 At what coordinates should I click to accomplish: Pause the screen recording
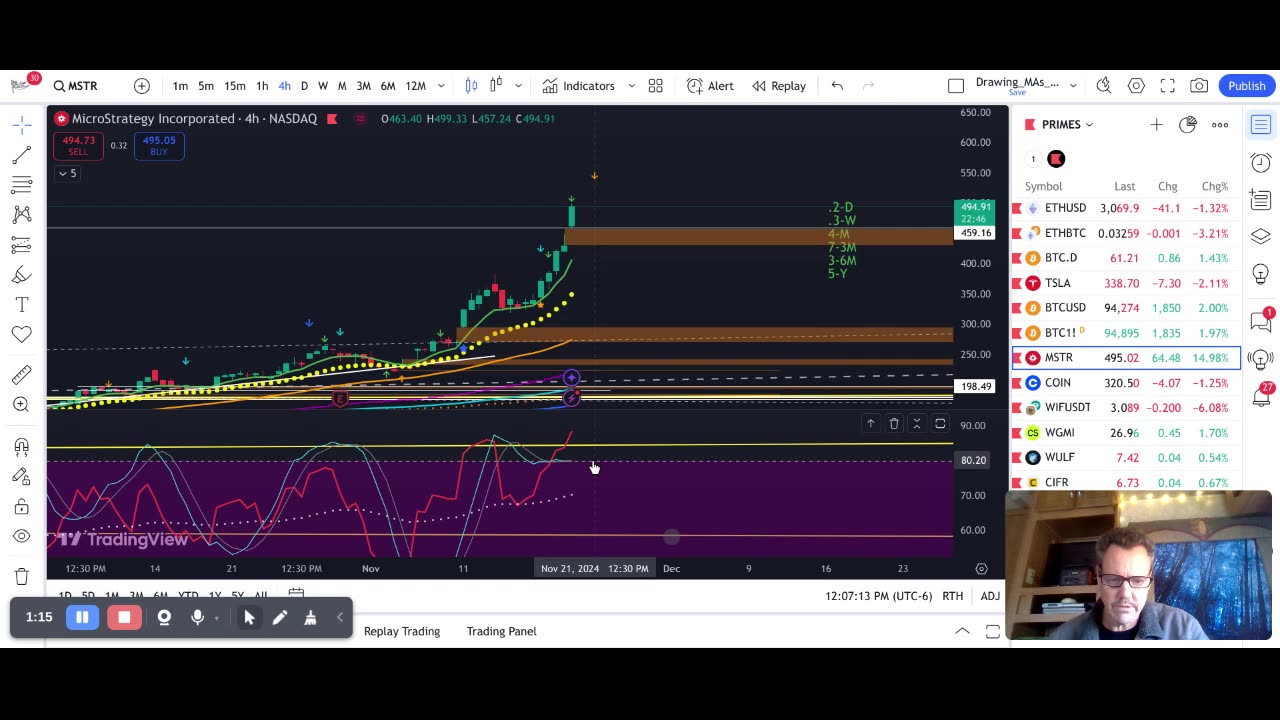tap(82, 617)
